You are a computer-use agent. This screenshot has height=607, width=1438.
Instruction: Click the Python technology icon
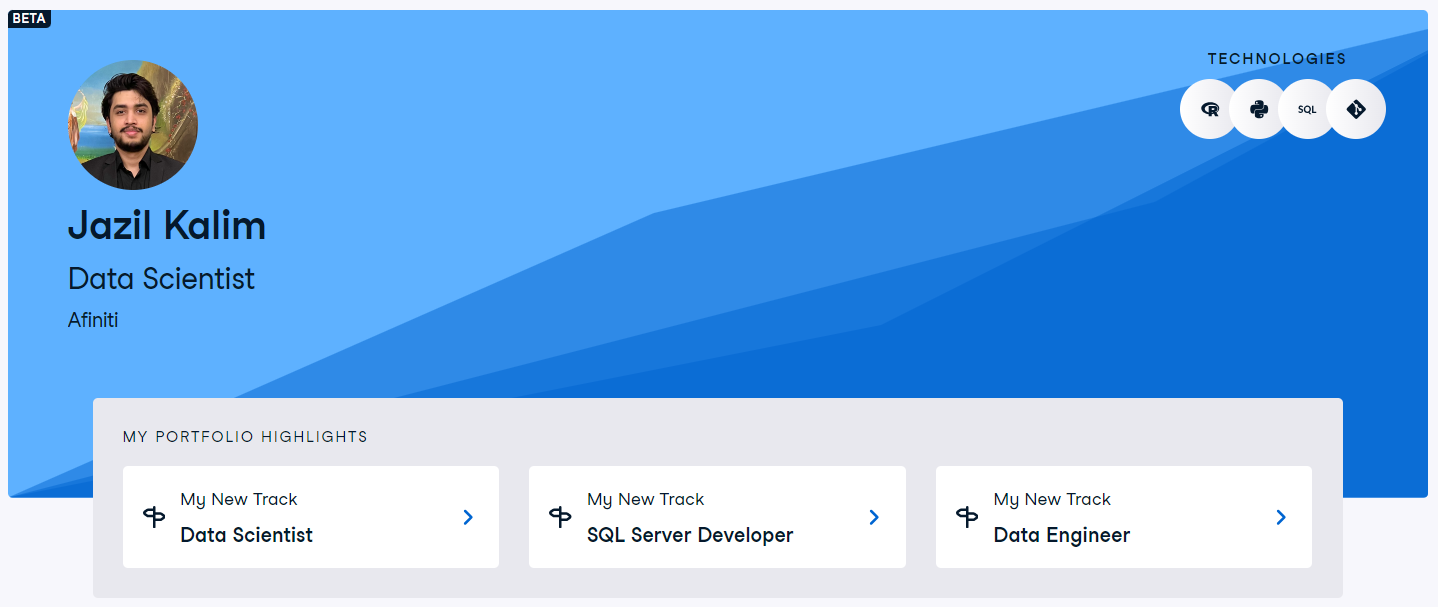click(1259, 109)
